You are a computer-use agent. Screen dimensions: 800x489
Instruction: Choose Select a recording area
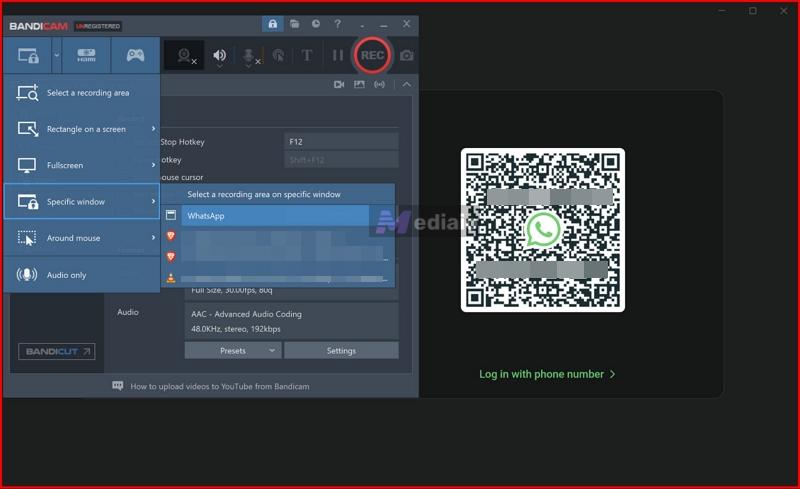coord(82,93)
